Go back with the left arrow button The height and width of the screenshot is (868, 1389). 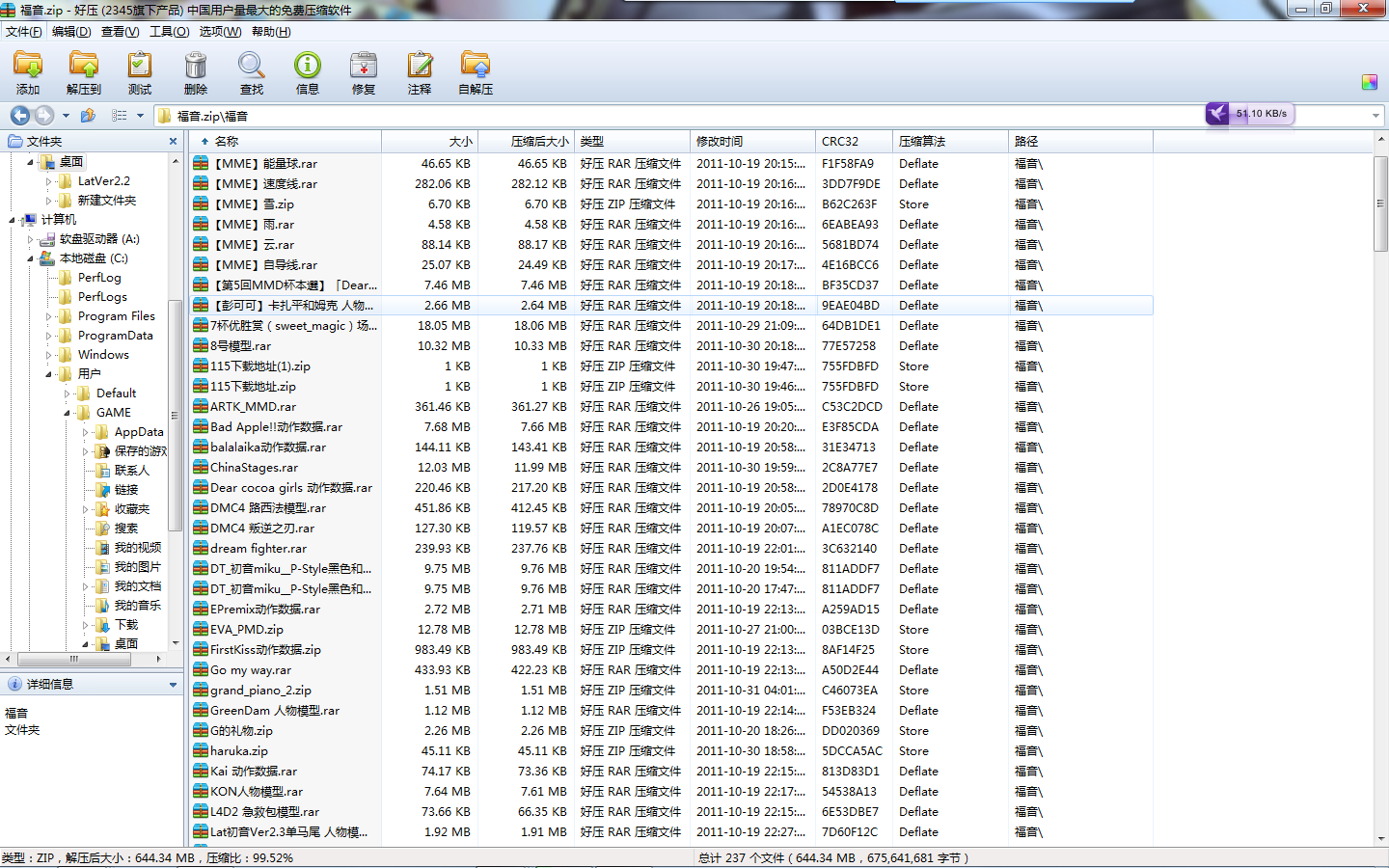pos(20,116)
